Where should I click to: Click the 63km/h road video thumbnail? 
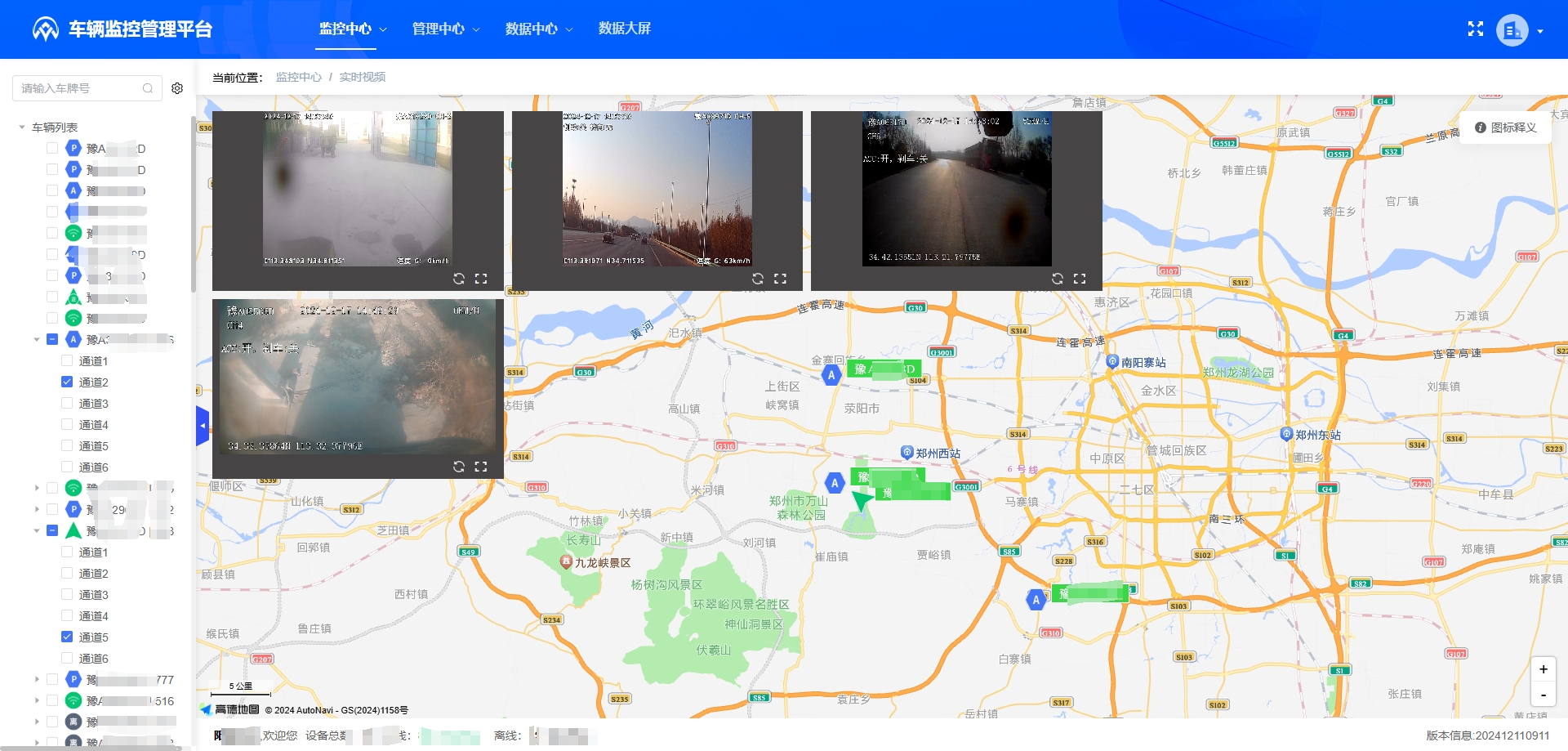657,189
